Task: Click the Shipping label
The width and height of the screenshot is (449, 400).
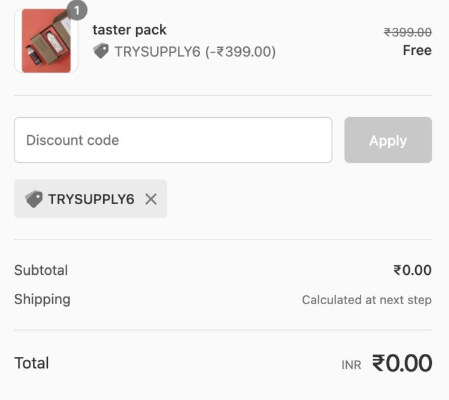Action: pos(42,299)
